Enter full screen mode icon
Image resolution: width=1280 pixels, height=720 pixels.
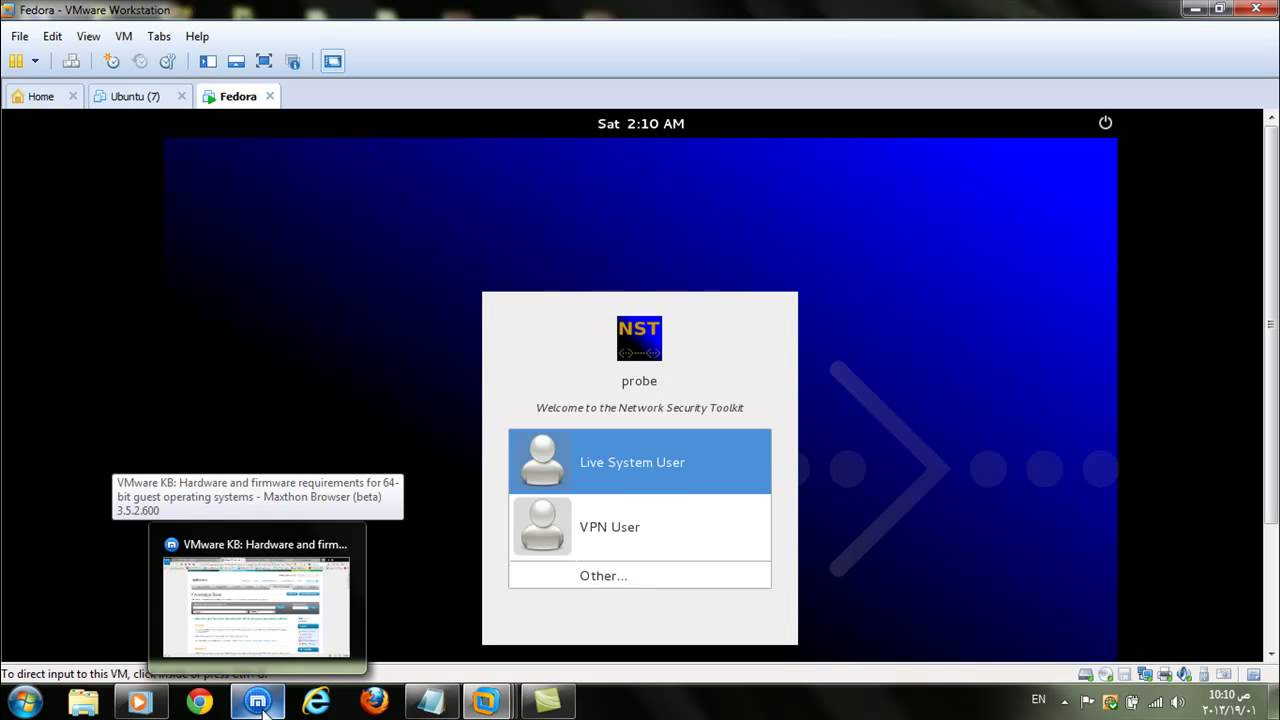coord(264,61)
